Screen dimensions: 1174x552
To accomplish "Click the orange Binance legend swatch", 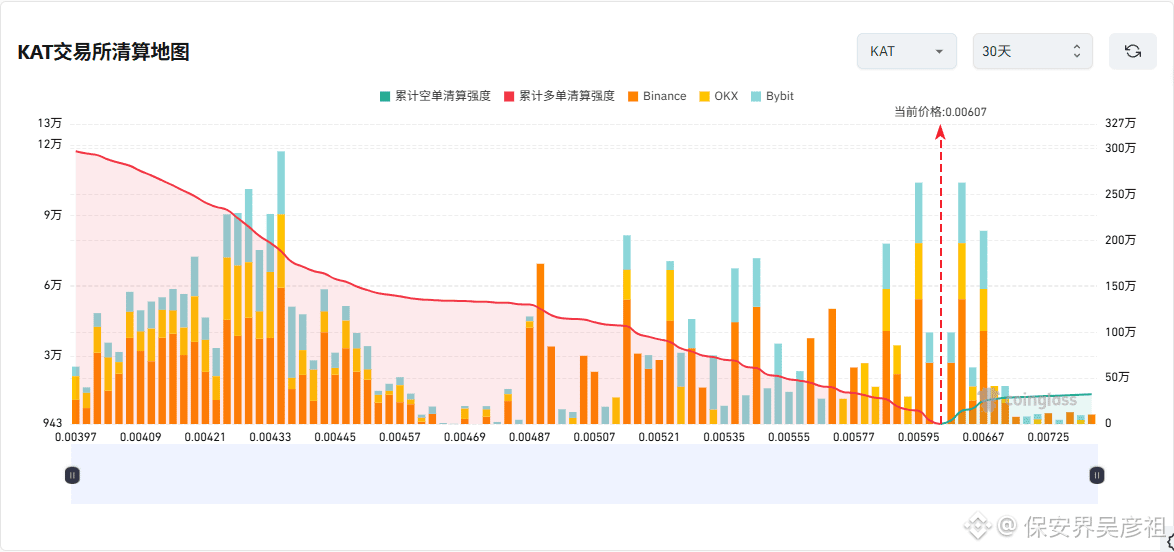I will (x=632, y=96).
